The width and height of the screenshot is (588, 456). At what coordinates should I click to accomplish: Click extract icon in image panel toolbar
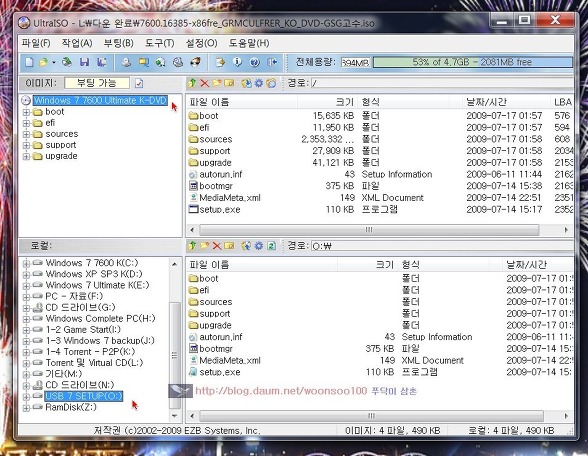(x=246, y=83)
